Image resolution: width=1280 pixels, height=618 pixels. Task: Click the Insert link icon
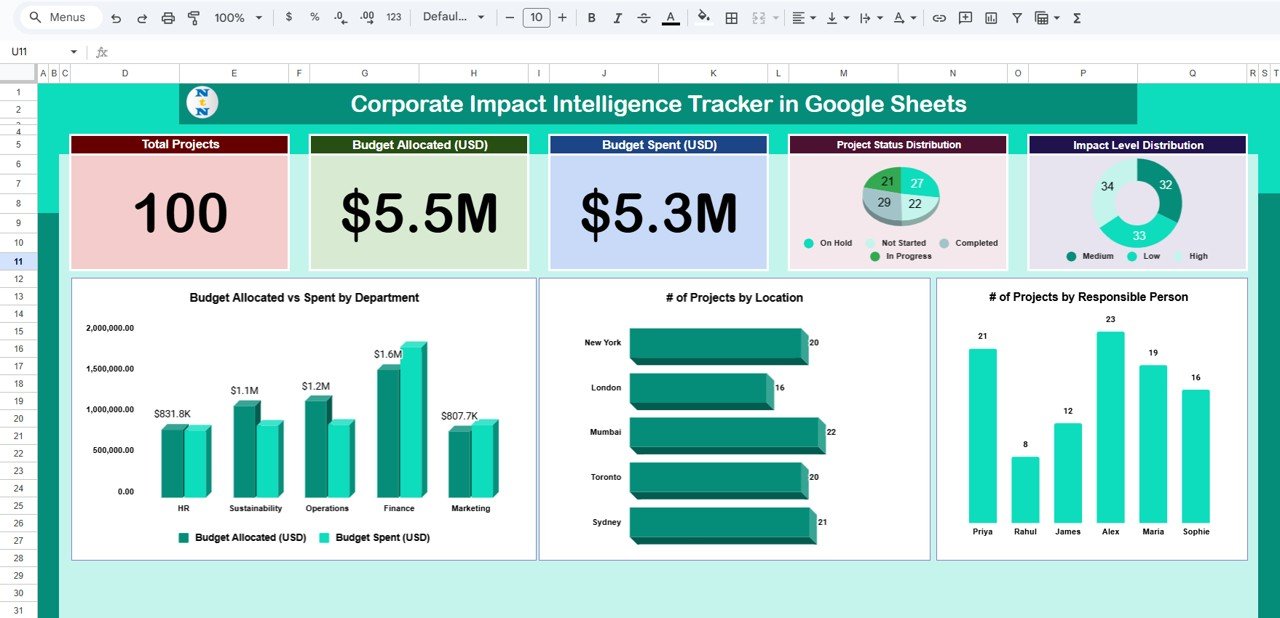[x=939, y=18]
